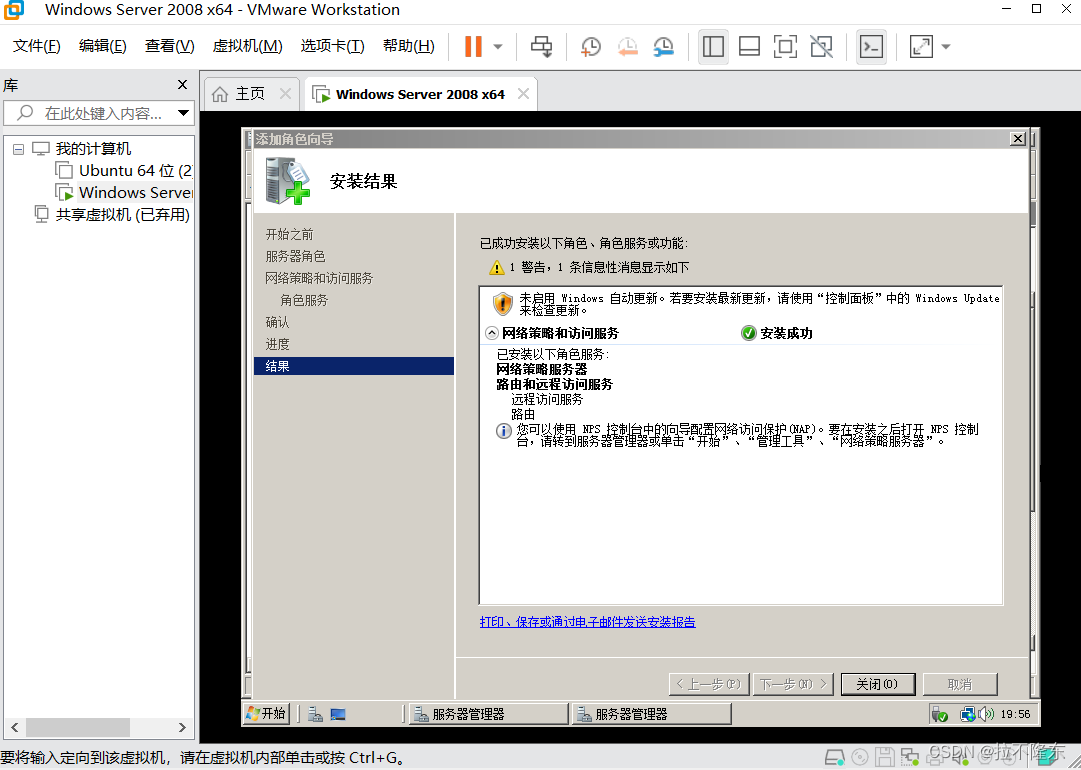Click show desktop quick launch icon

click(x=338, y=714)
